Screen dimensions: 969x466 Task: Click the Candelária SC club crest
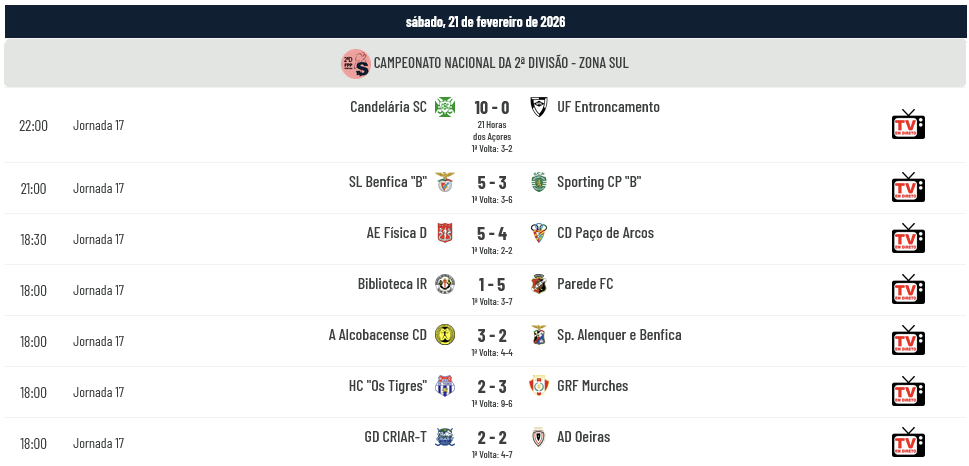[445, 107]
